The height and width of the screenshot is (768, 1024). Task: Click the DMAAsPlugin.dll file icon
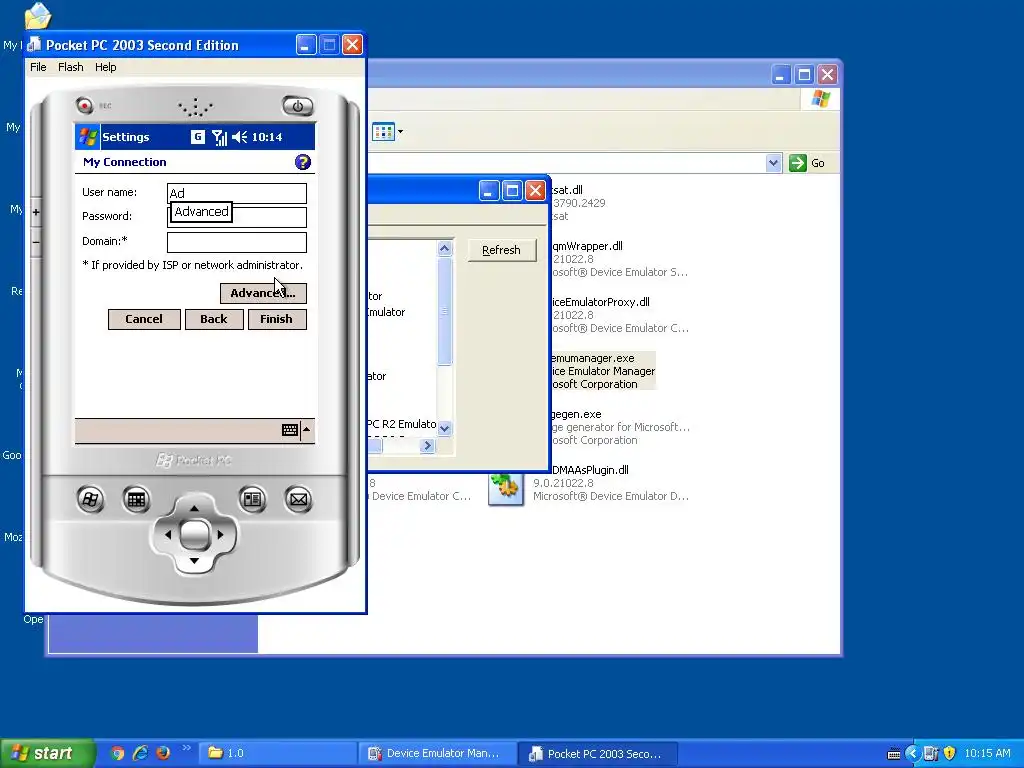click(x=506, y=487)
